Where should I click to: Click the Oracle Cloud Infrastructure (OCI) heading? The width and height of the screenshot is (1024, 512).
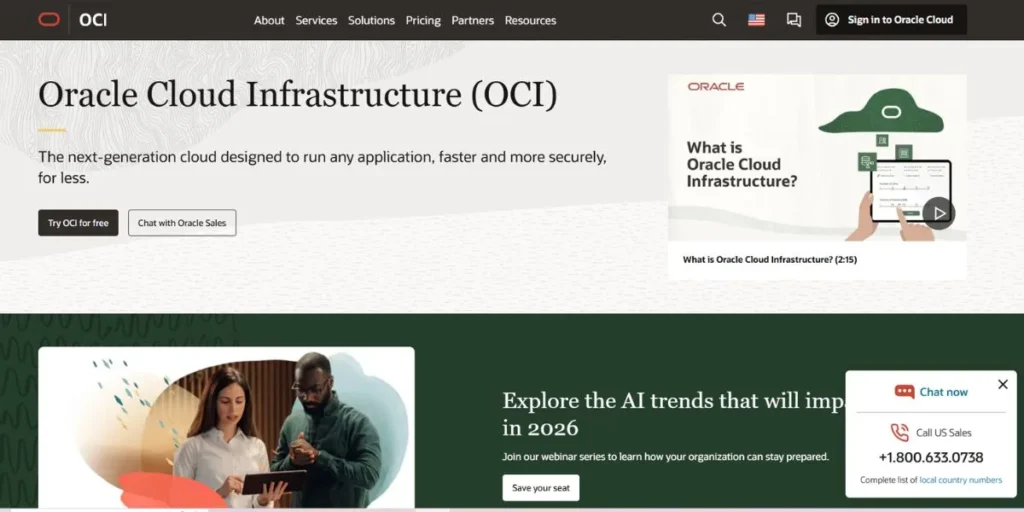[298, 95]
